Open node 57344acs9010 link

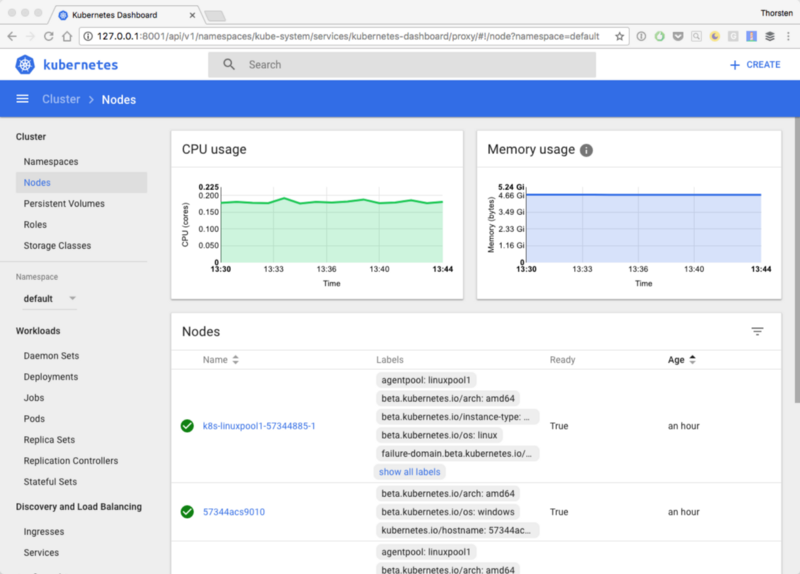click(234, 511)
